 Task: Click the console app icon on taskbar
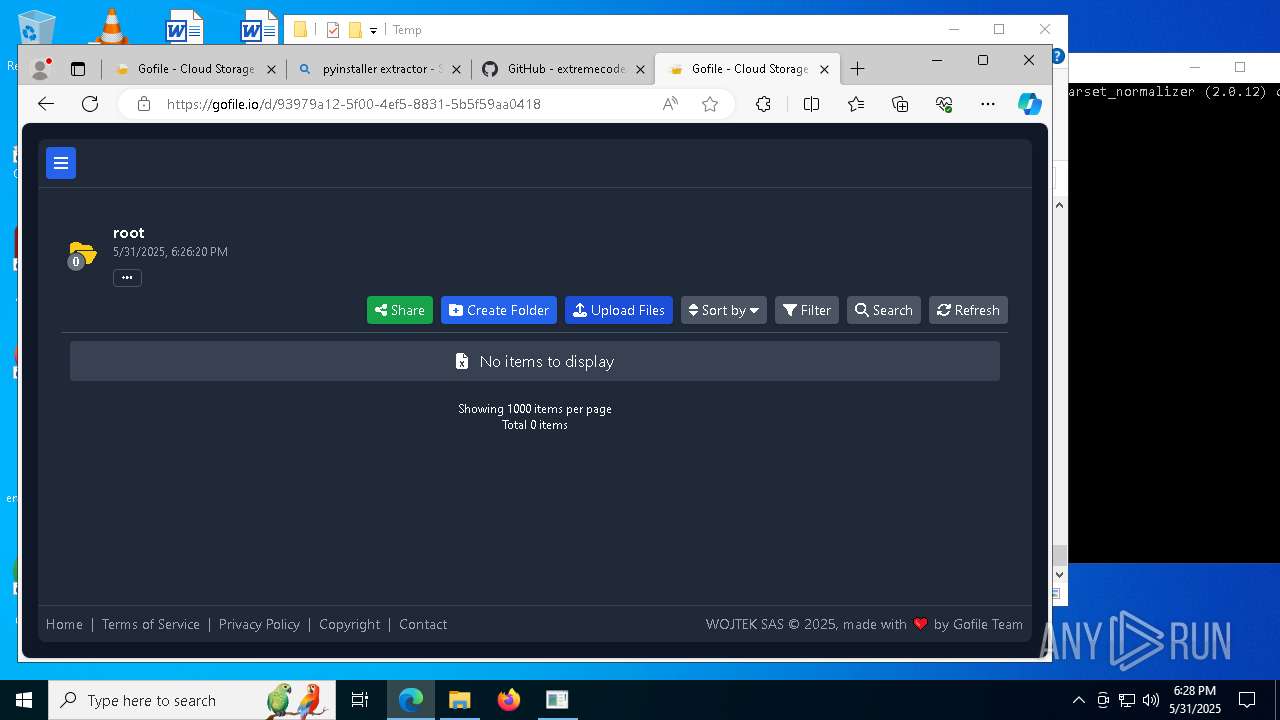pyautogui.click(x=557, y=700)
